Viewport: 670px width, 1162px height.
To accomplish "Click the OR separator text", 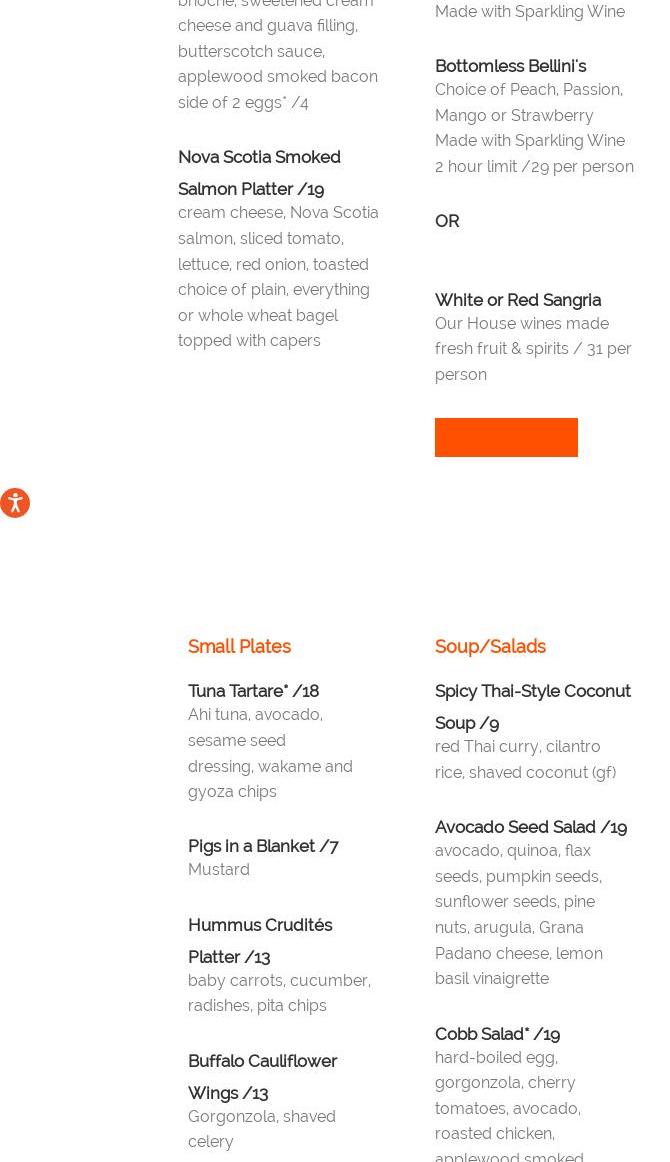I will click(447, 221).
